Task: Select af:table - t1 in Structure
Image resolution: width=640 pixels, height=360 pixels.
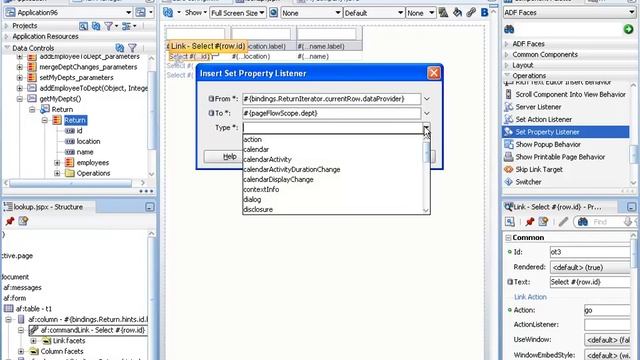Action: tap(33, 309)
